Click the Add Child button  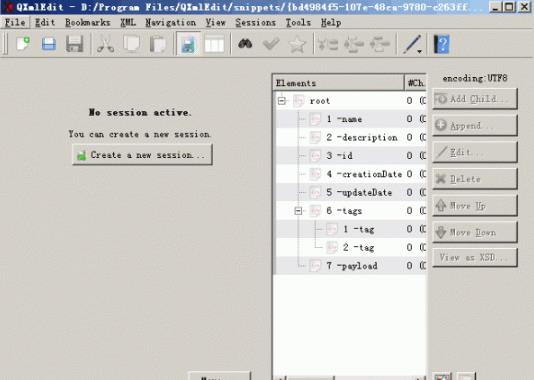[475, 99]
